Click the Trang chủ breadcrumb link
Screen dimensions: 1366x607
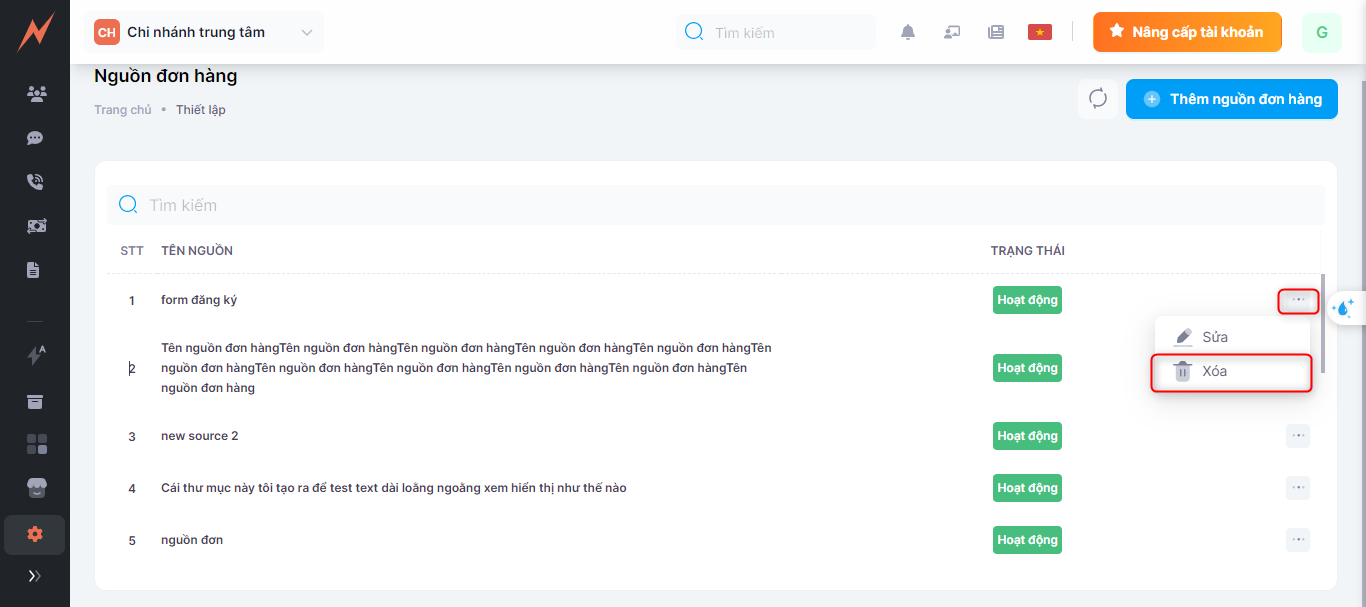123,110
